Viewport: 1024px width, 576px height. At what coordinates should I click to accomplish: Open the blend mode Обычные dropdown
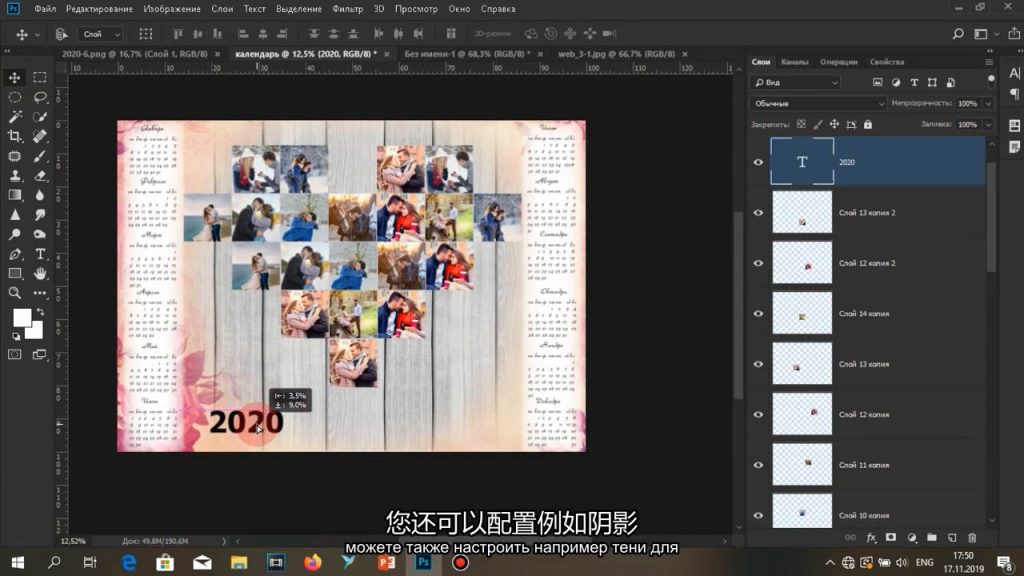coord(818,104)
